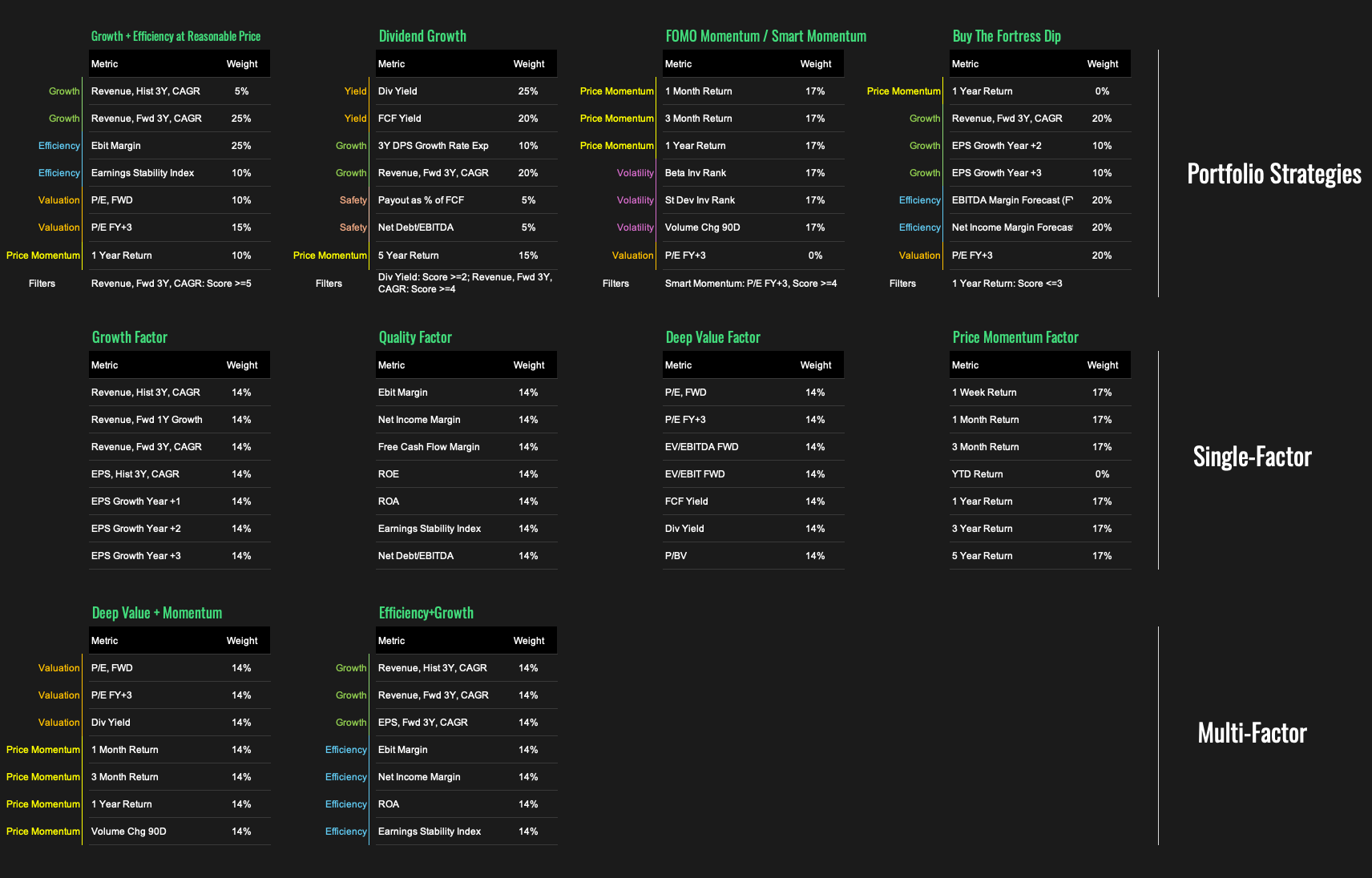Viewport: 1372px width, 878px height.
Task: Select the 'Dividend Growth' table heading
Action: click(x=422, y=36)
